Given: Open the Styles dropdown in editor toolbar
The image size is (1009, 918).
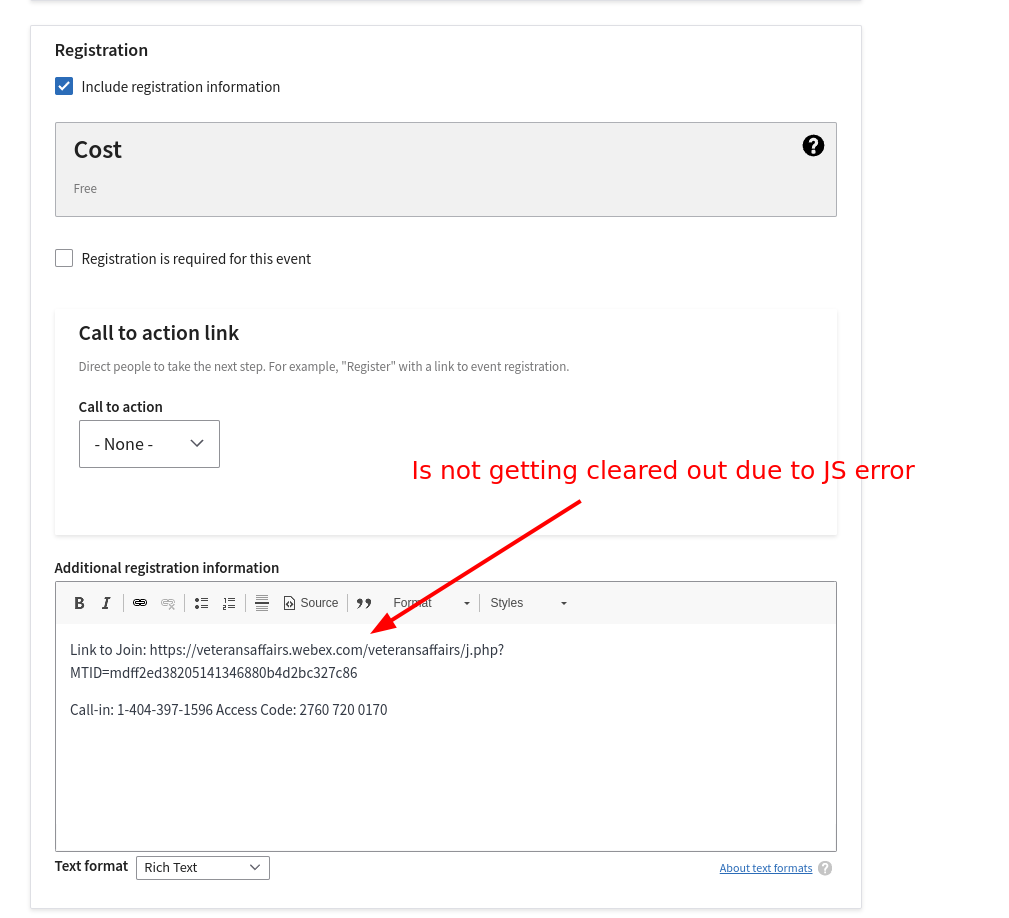Looking at the screenshot, I should coord(528,603).
